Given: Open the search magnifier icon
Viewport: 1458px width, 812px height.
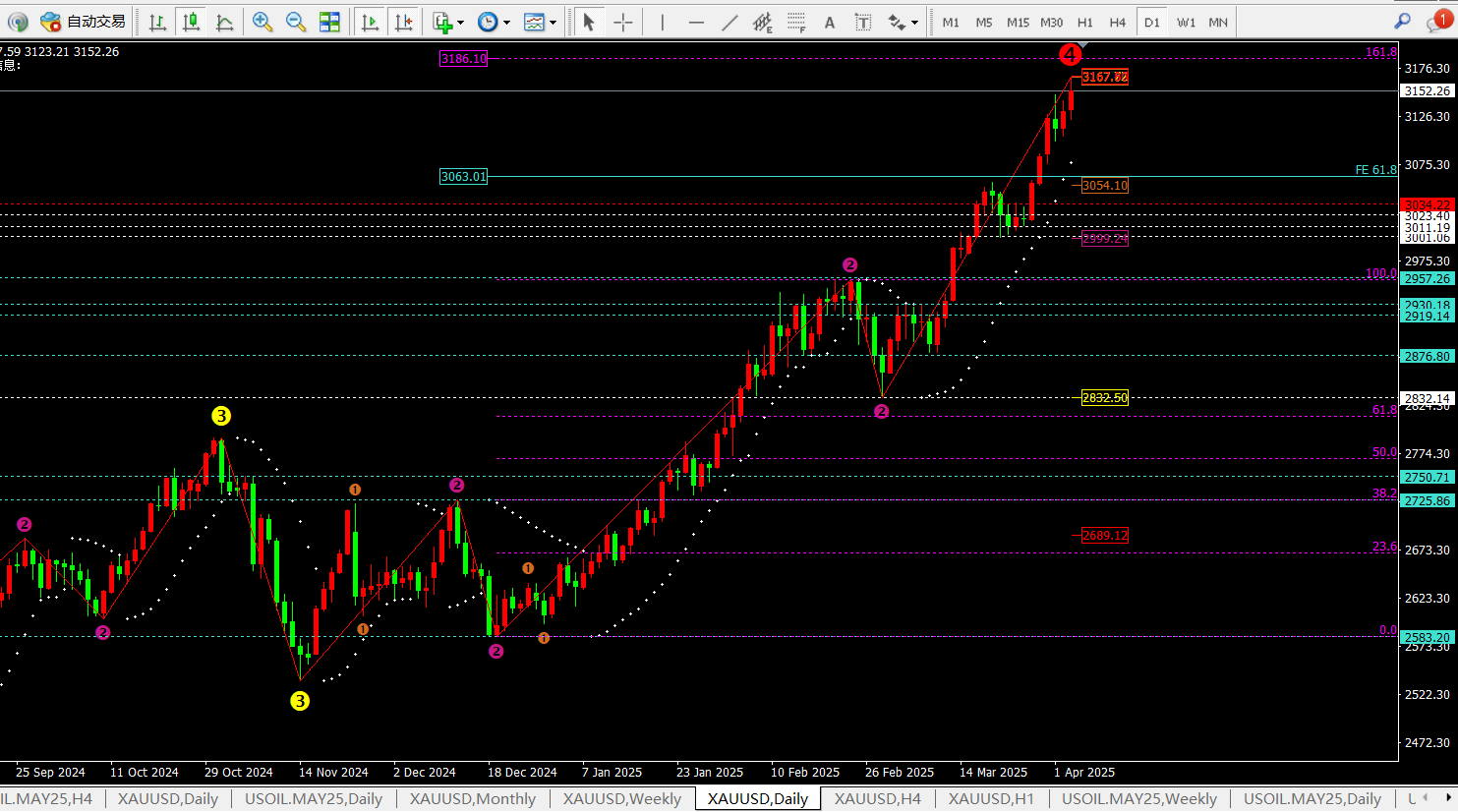Looking at the screenshot, I should tap(1403, 22).
